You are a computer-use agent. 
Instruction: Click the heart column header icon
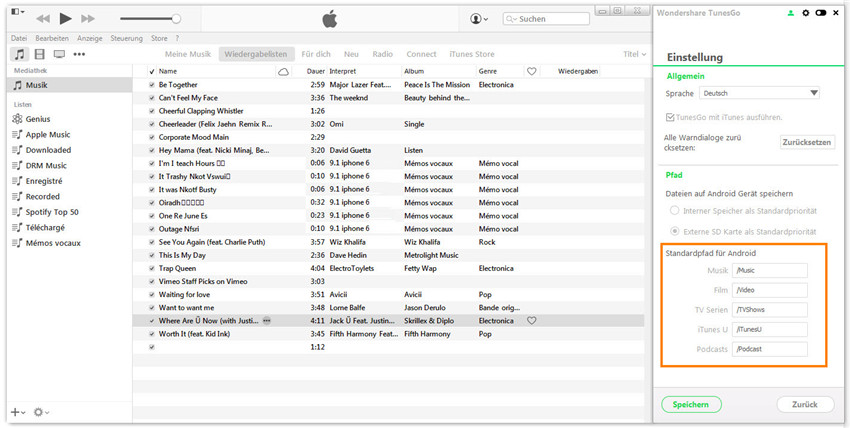pos(532,72)
